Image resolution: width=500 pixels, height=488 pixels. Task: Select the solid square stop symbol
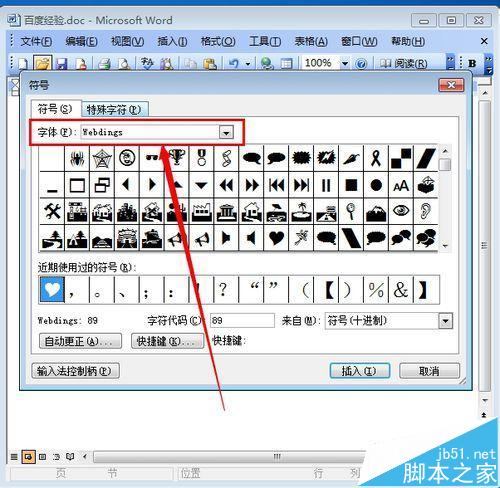tap(351, 184)
